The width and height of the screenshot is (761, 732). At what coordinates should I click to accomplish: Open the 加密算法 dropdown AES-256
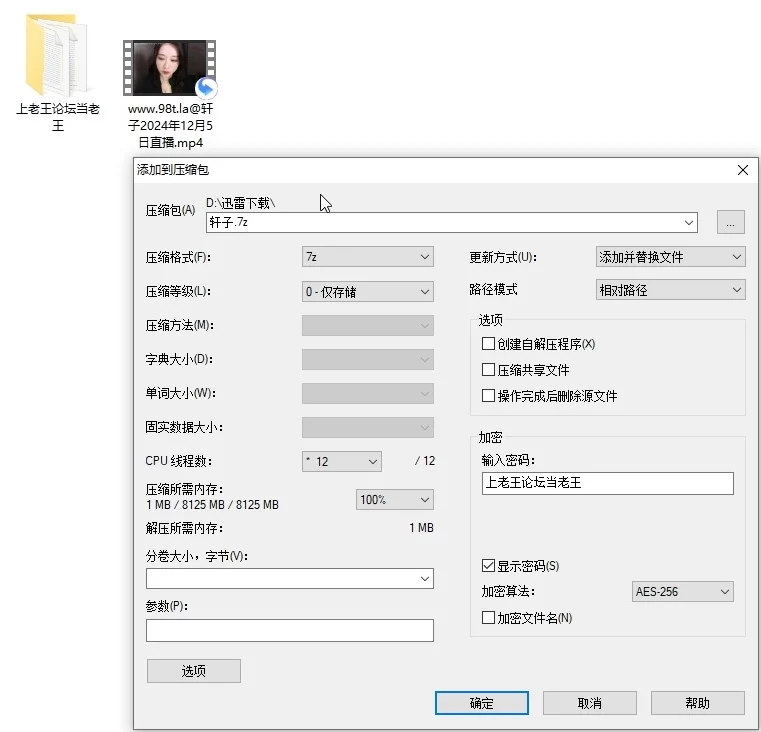(682, 592)
